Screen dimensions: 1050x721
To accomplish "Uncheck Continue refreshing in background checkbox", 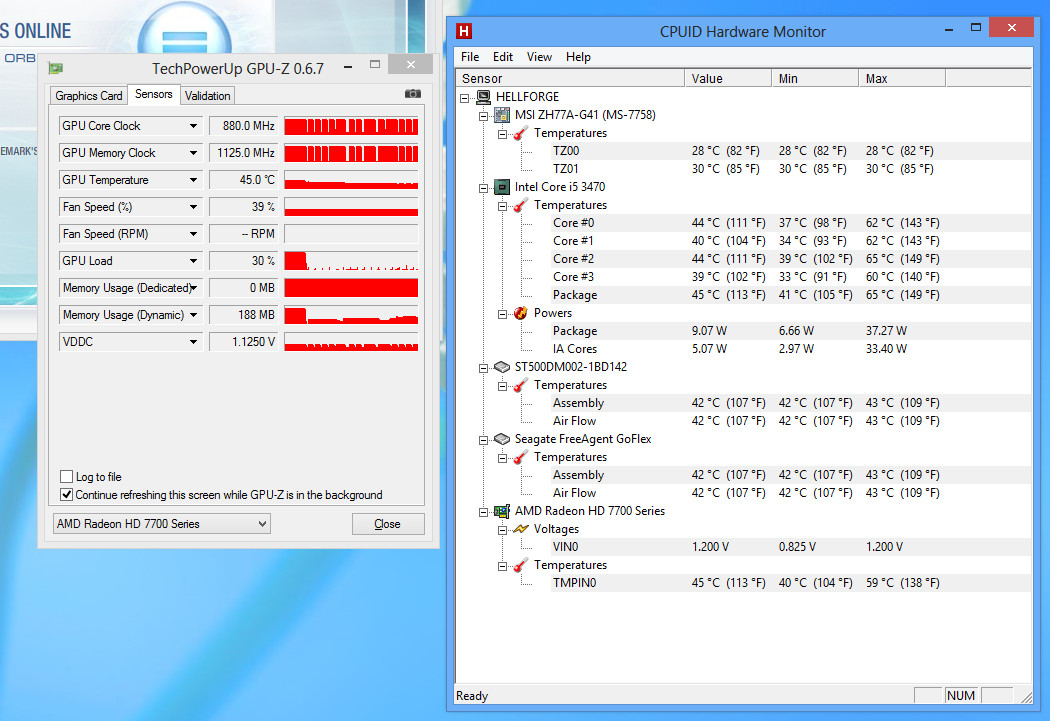I will click(66, 495).
